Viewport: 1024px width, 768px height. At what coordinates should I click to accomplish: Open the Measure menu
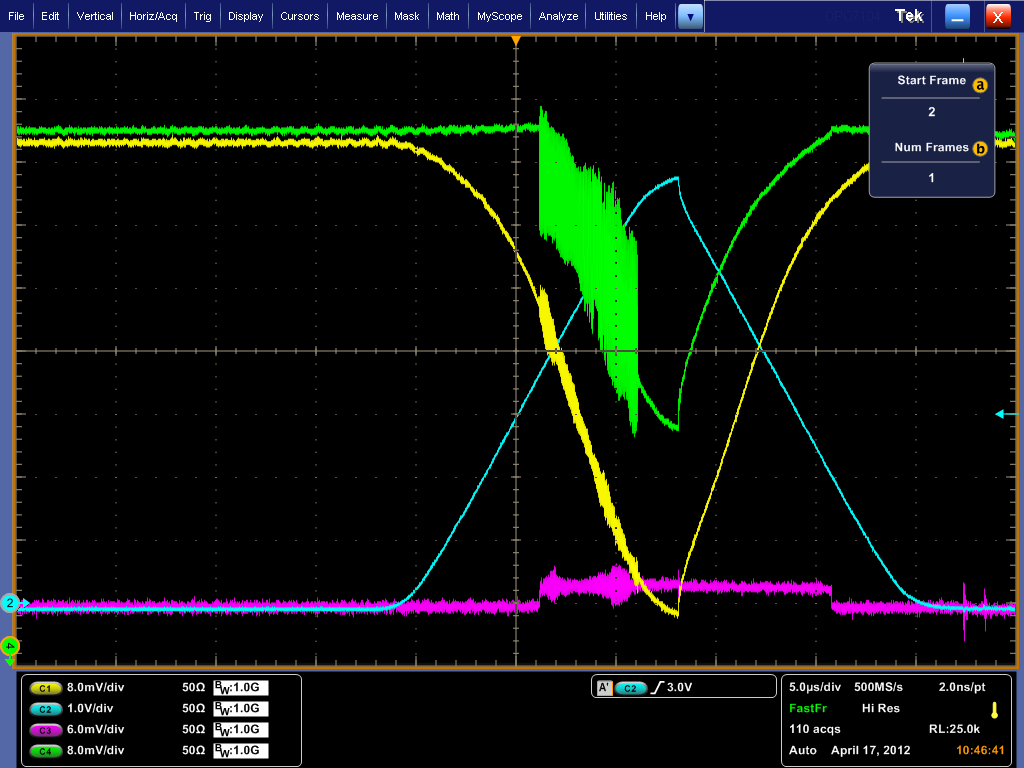pyautogui.click(x=357, y=16)
